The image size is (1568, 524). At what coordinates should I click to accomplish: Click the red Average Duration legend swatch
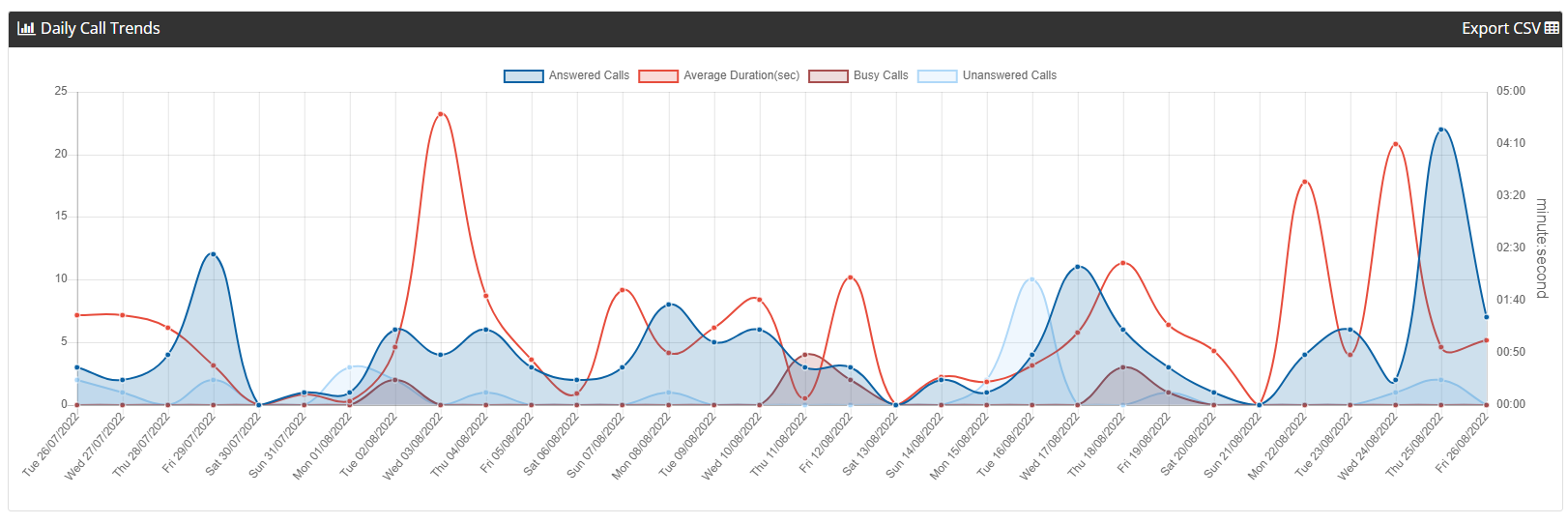click(x=658, y=76)
